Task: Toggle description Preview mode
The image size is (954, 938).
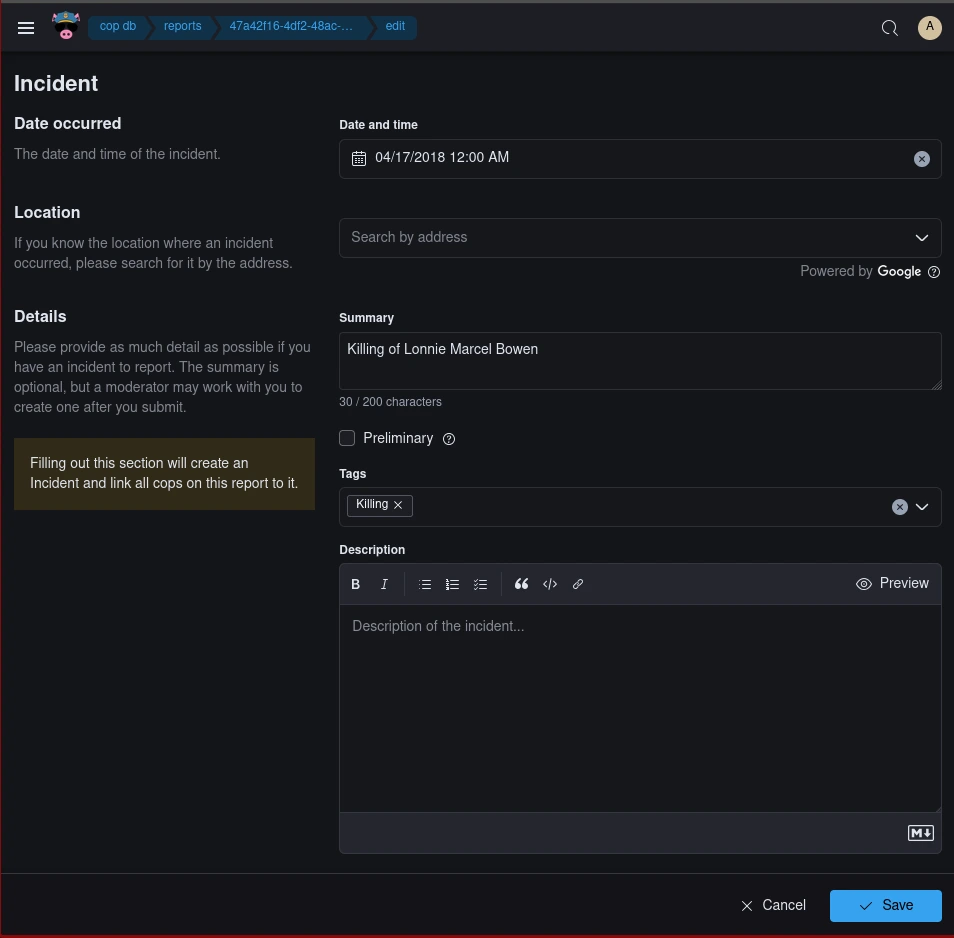Action: point(892,584)
